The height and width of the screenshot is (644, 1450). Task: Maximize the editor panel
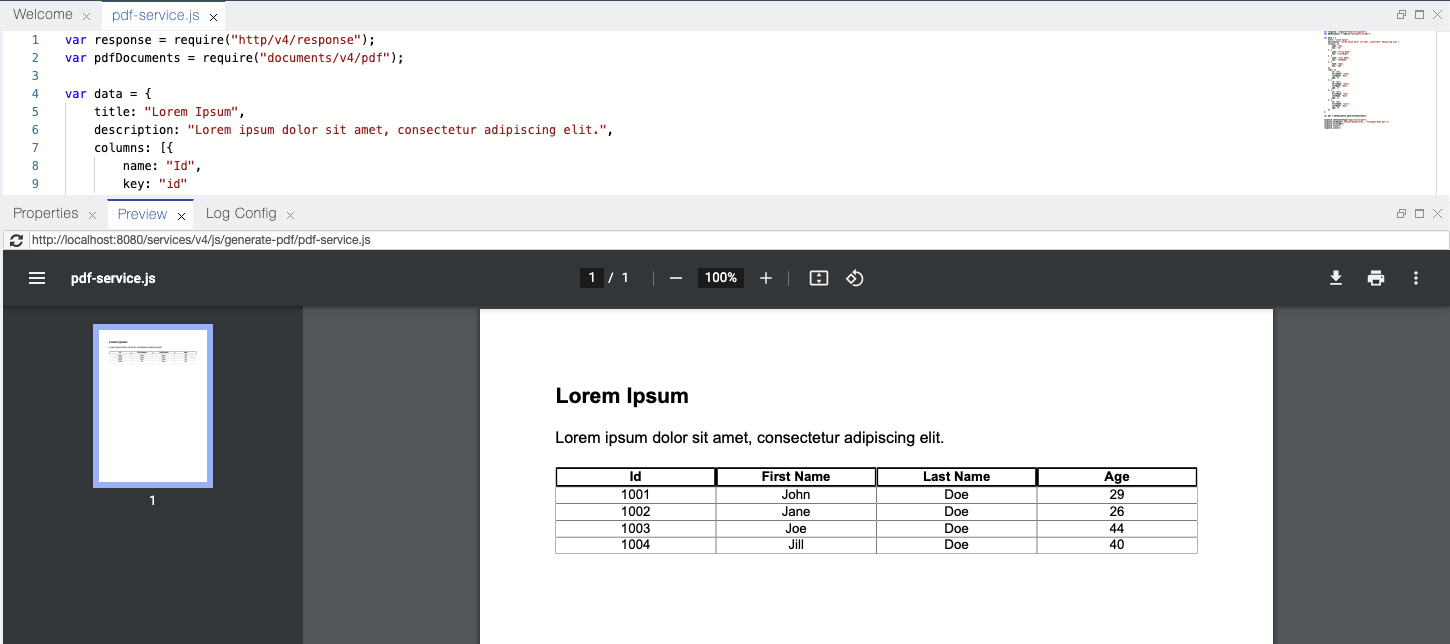coord(1419,15)
